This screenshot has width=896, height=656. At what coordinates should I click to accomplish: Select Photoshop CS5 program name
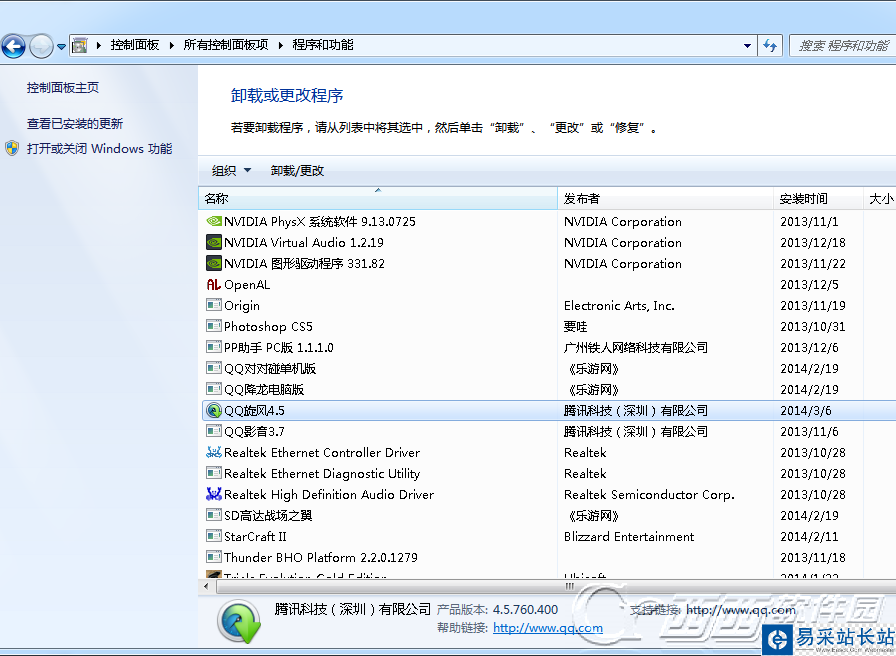tap(269, 327)
